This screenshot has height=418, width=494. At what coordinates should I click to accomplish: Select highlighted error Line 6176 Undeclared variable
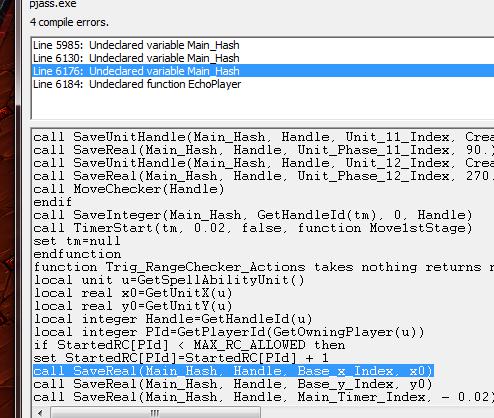263,71
